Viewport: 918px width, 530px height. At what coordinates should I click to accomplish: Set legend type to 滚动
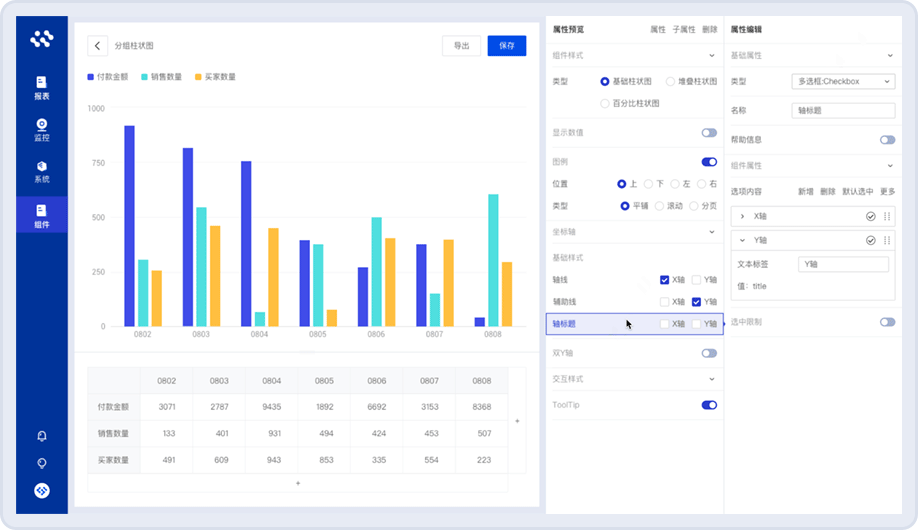click(x=659, y=206)
